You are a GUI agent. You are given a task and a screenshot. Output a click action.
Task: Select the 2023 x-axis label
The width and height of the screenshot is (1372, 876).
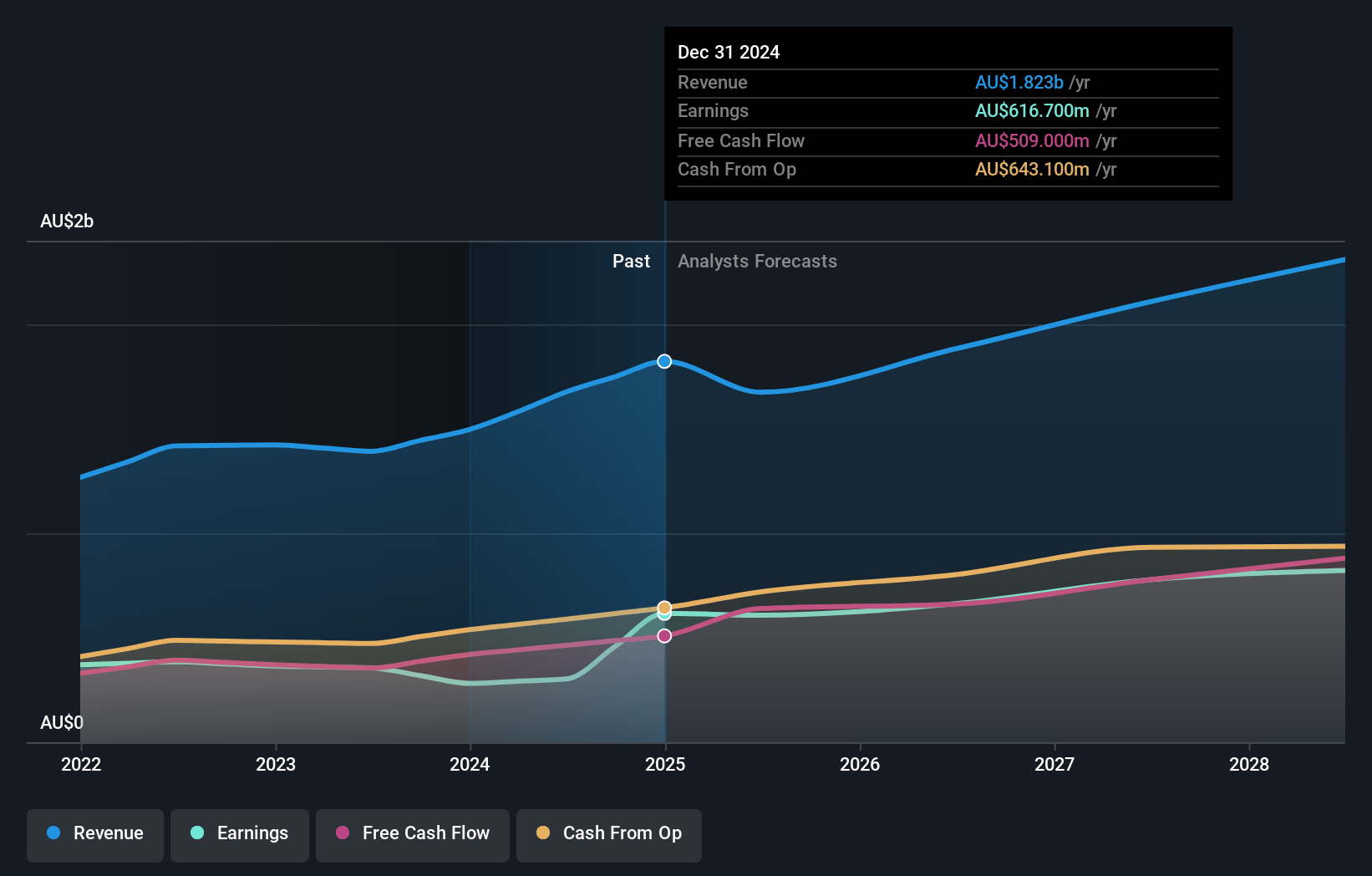(276, 764)
